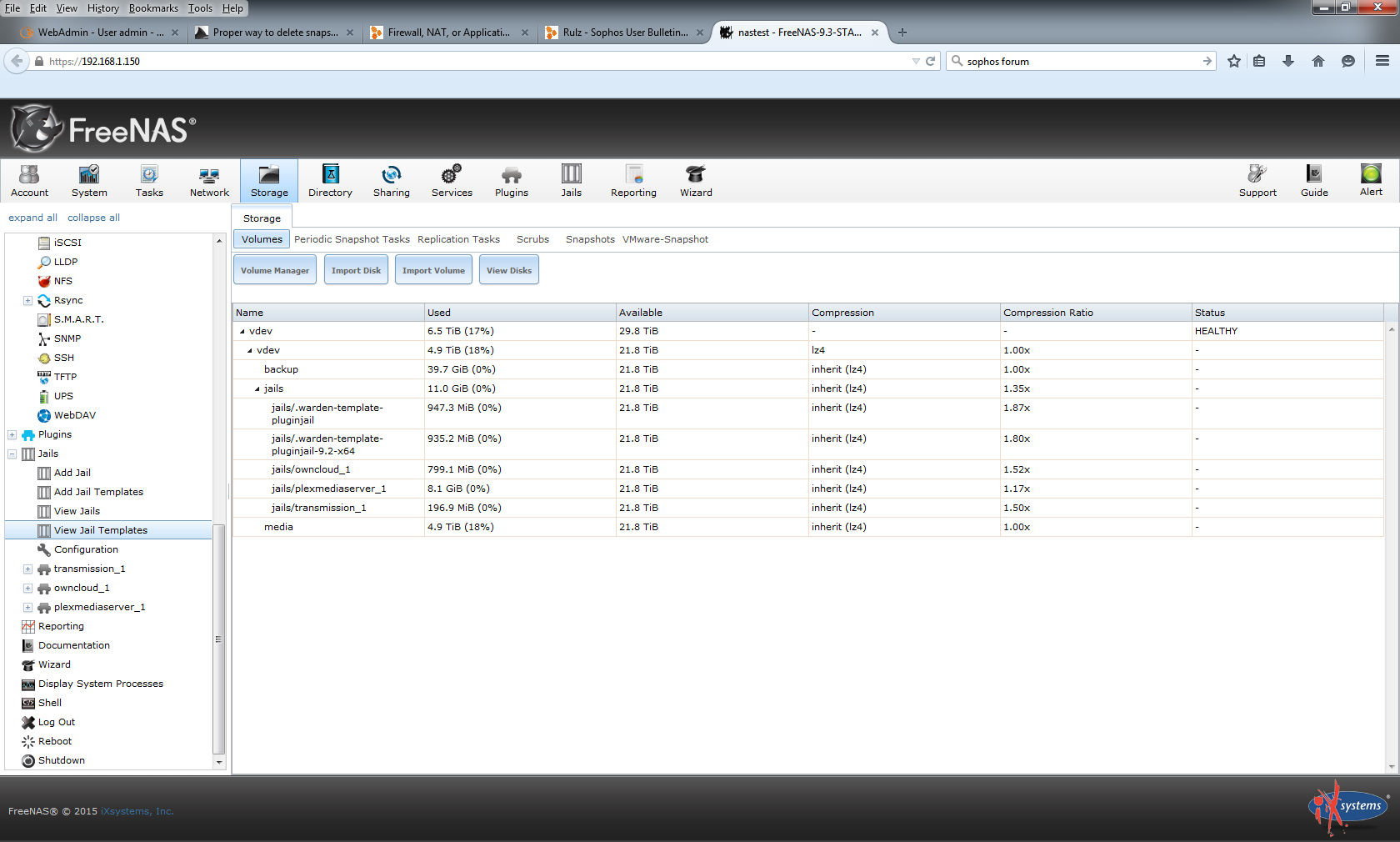
Task: Open the Sharing toolbar icon
Action: click(x=391, y=181)
